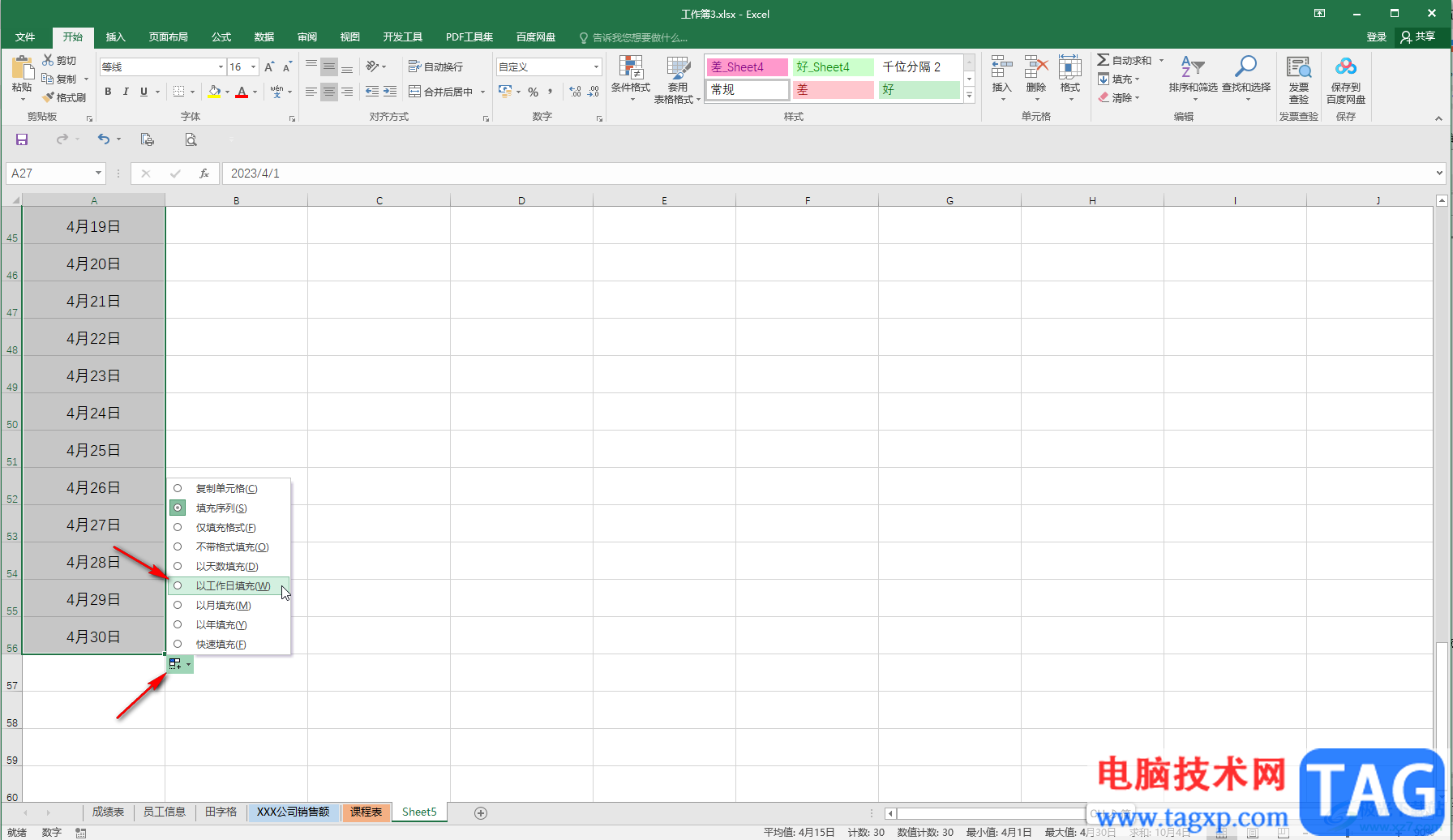Click the print preview icon in quick toolbar
The height and width of the screenshot is (840, 1453).
[x=191, y=139]
